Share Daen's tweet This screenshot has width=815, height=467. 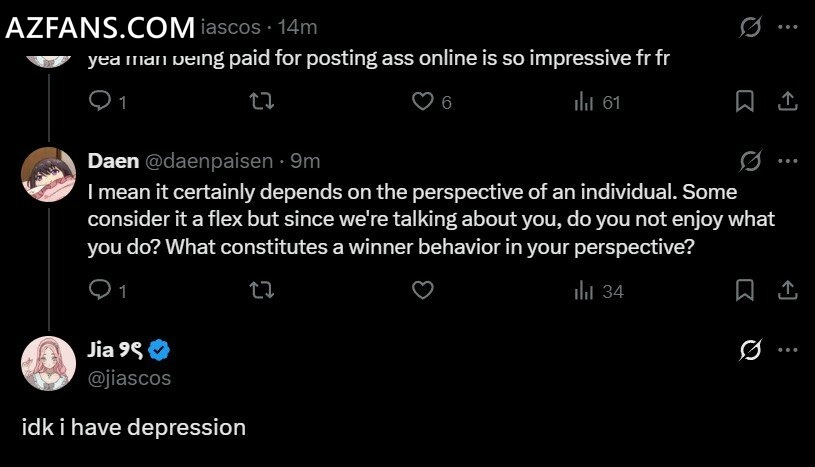click(x=787, y=290)
